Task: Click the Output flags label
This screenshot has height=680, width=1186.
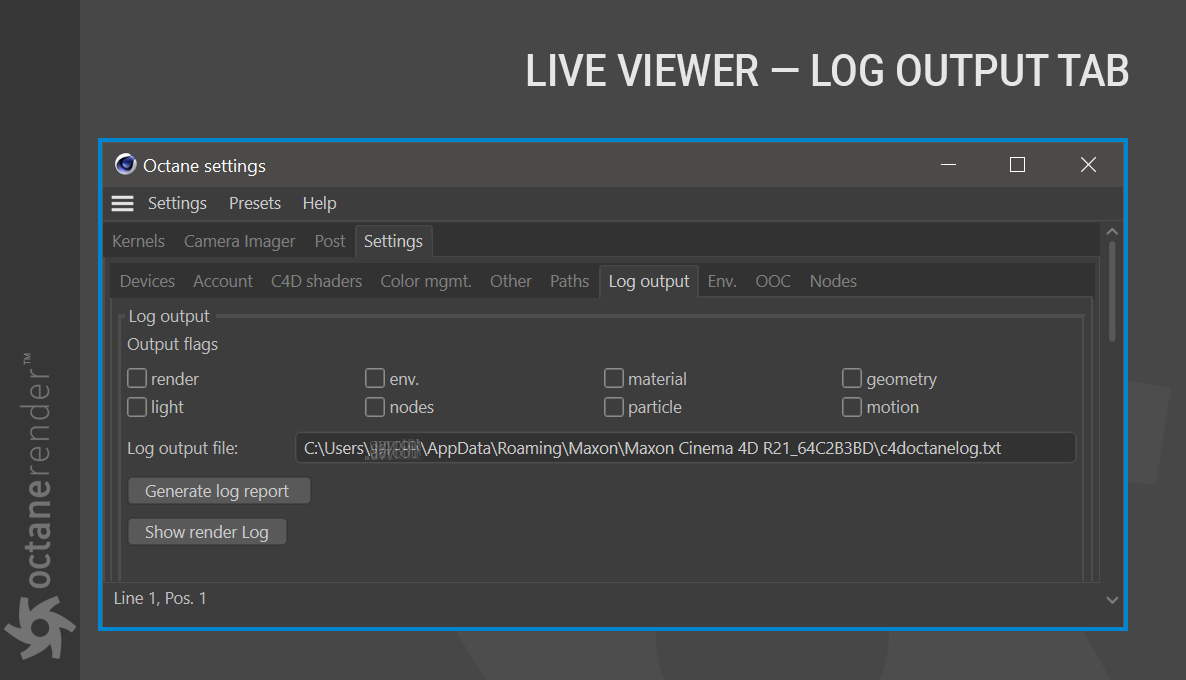Action: pos(172,344)
